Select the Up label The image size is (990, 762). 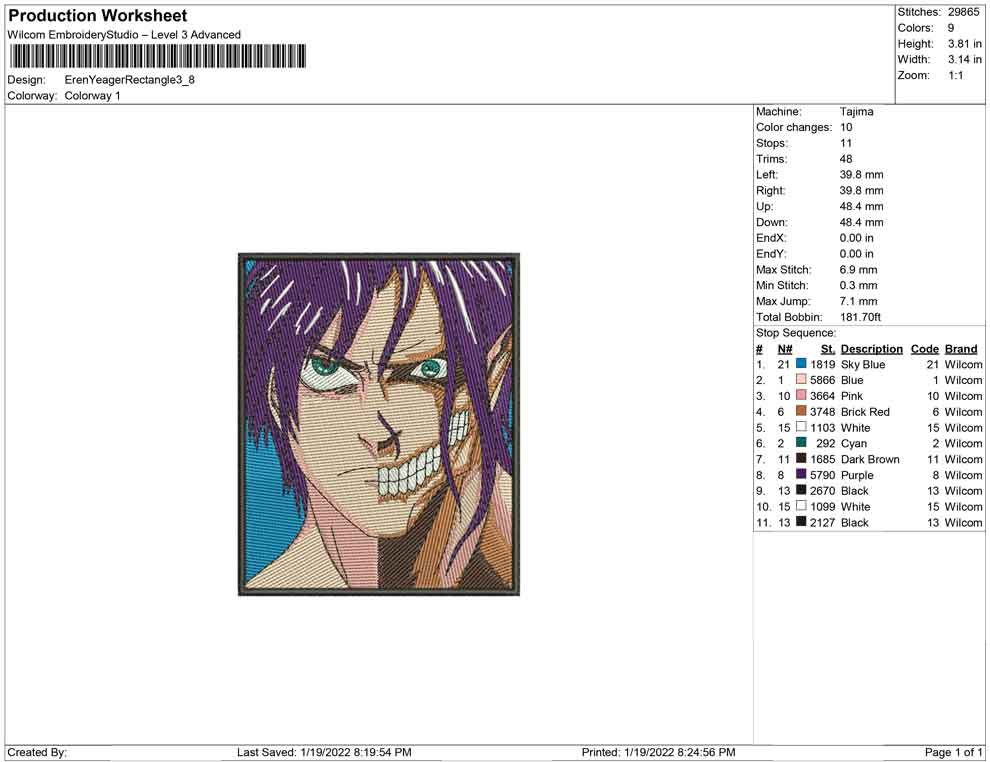point(765,206)
